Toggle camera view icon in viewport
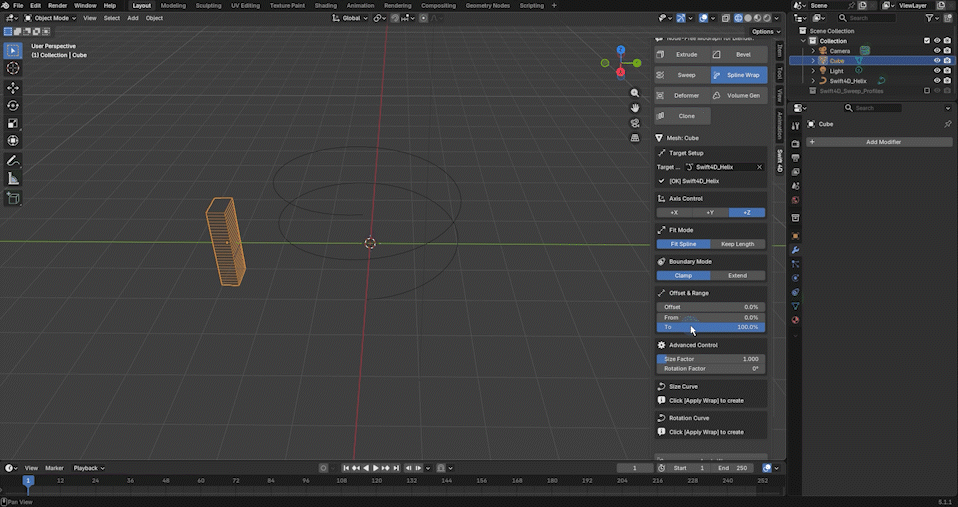This screenshot has width=958, height=507. coord(635,123)
